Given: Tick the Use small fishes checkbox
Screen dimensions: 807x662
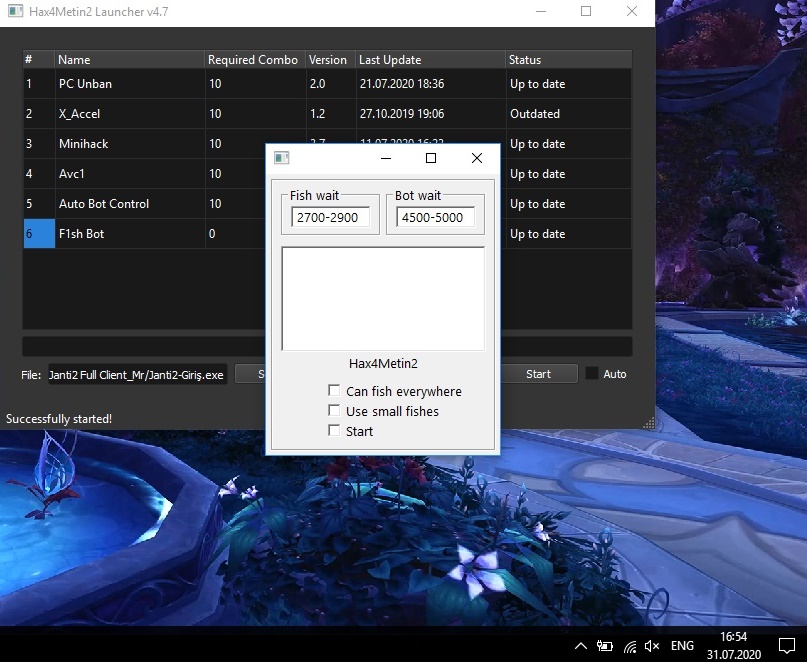Looking at the screenshot, I should tap(334, 411).
